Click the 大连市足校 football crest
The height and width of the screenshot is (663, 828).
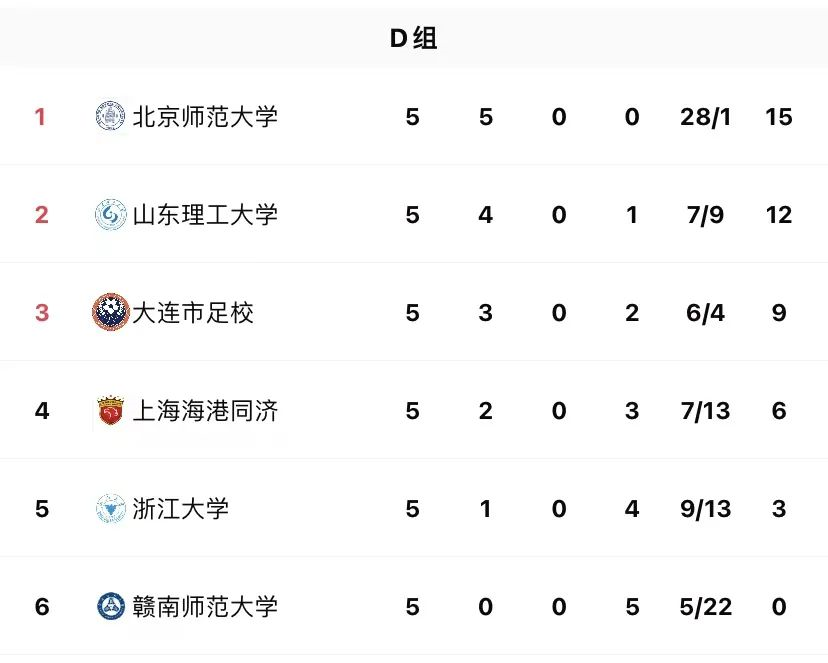111,312
